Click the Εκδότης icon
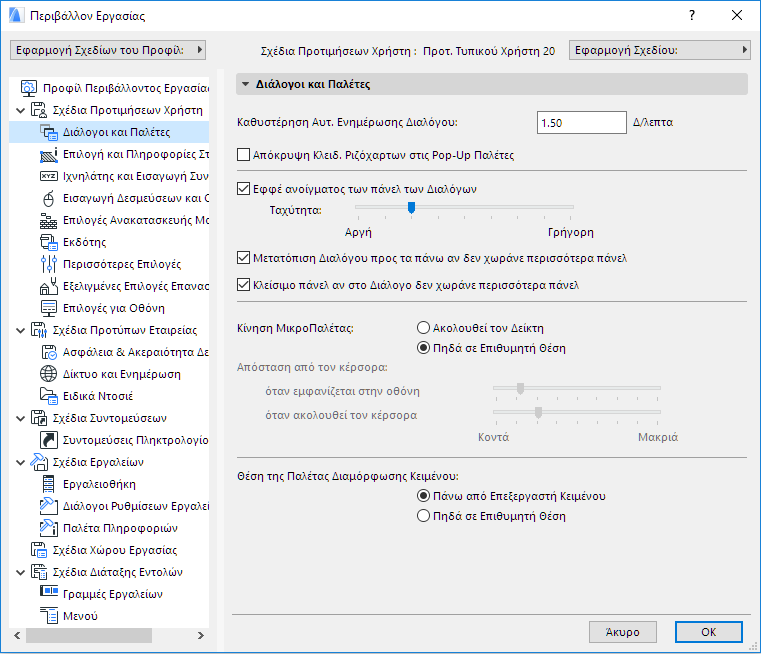The image size is (761, 654). tap(49, 242)
